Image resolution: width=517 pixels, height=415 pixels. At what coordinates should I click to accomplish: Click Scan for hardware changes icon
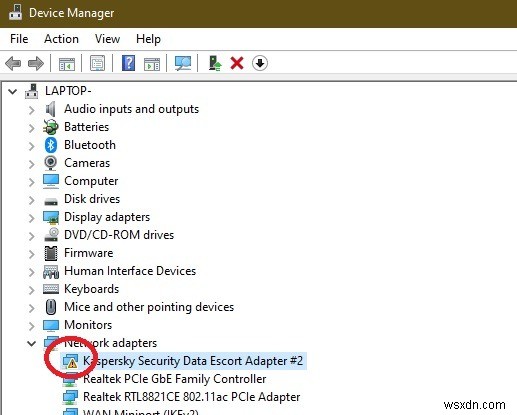pos(183,63)
